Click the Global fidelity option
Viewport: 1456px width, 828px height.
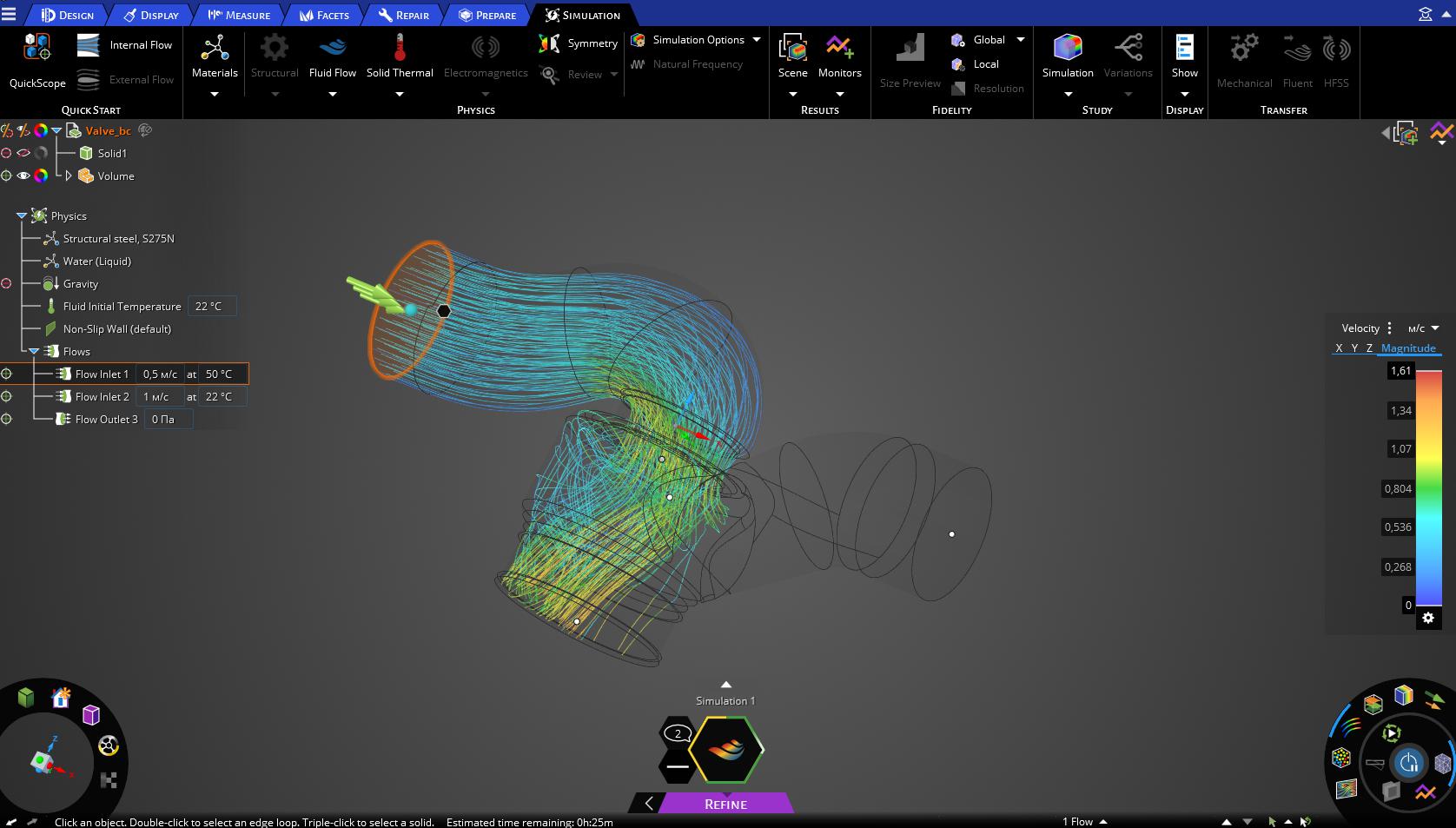click(979, 40)
